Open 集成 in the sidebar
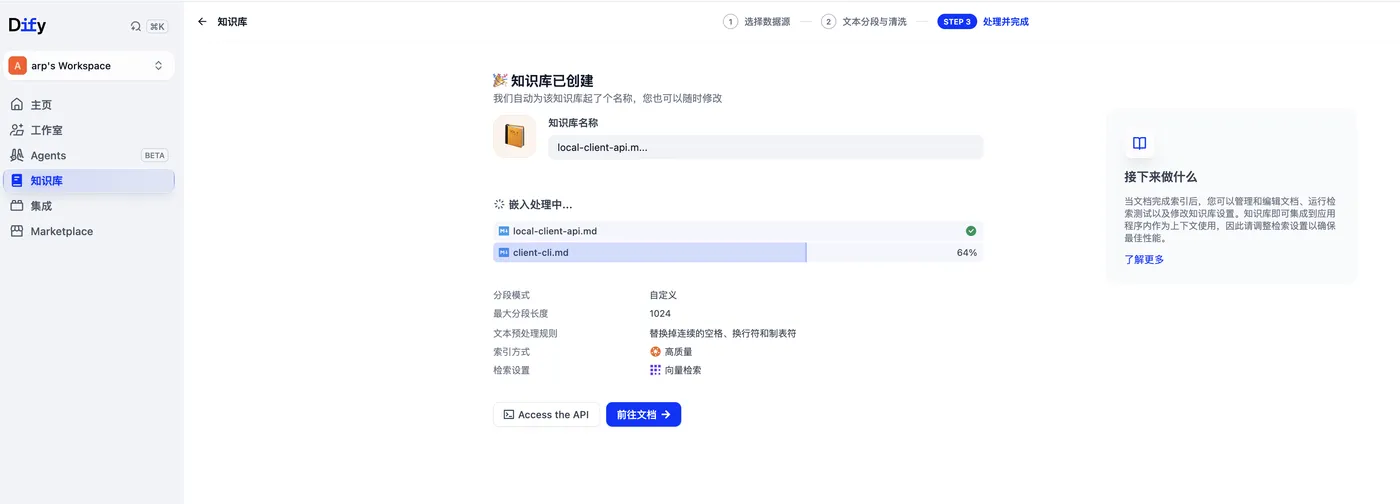 pos(89,206)
